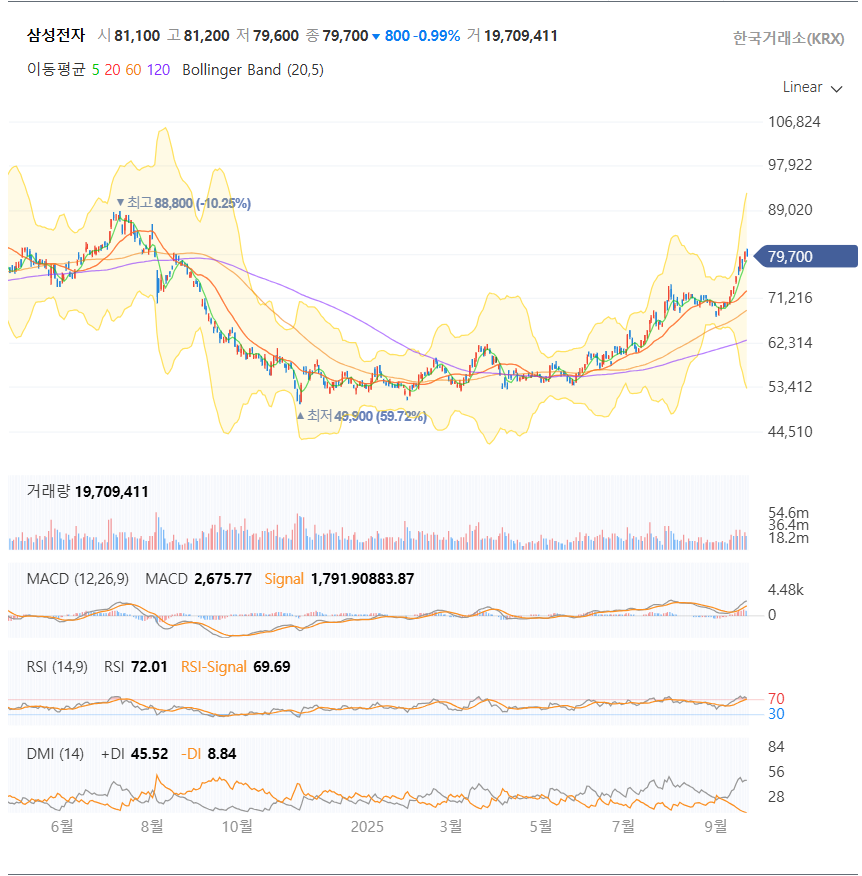Click the 62,314 price axis label
This screenshot has height=876, width=862.
click(790, 343)
